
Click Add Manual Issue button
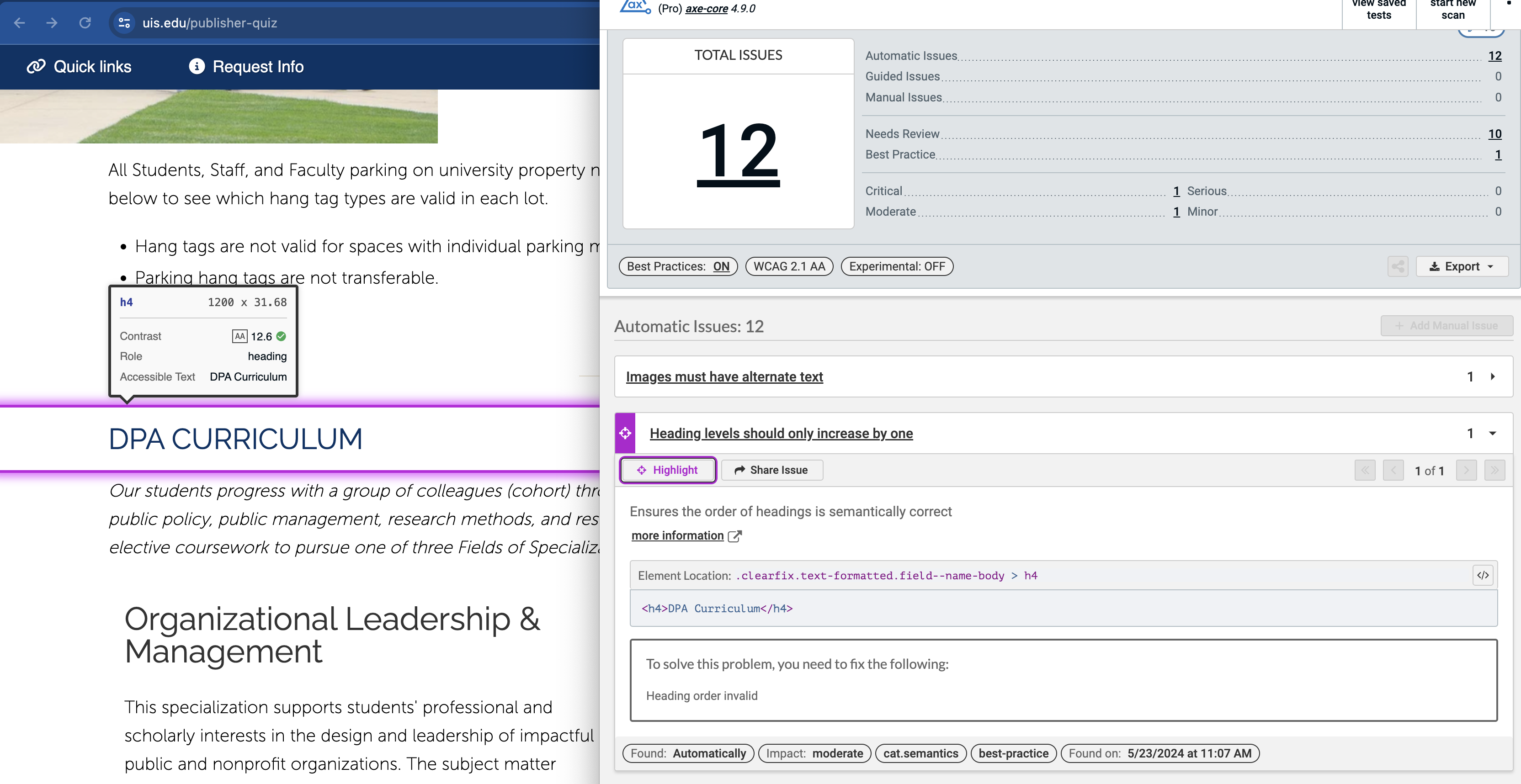(x=1446, y=325)
